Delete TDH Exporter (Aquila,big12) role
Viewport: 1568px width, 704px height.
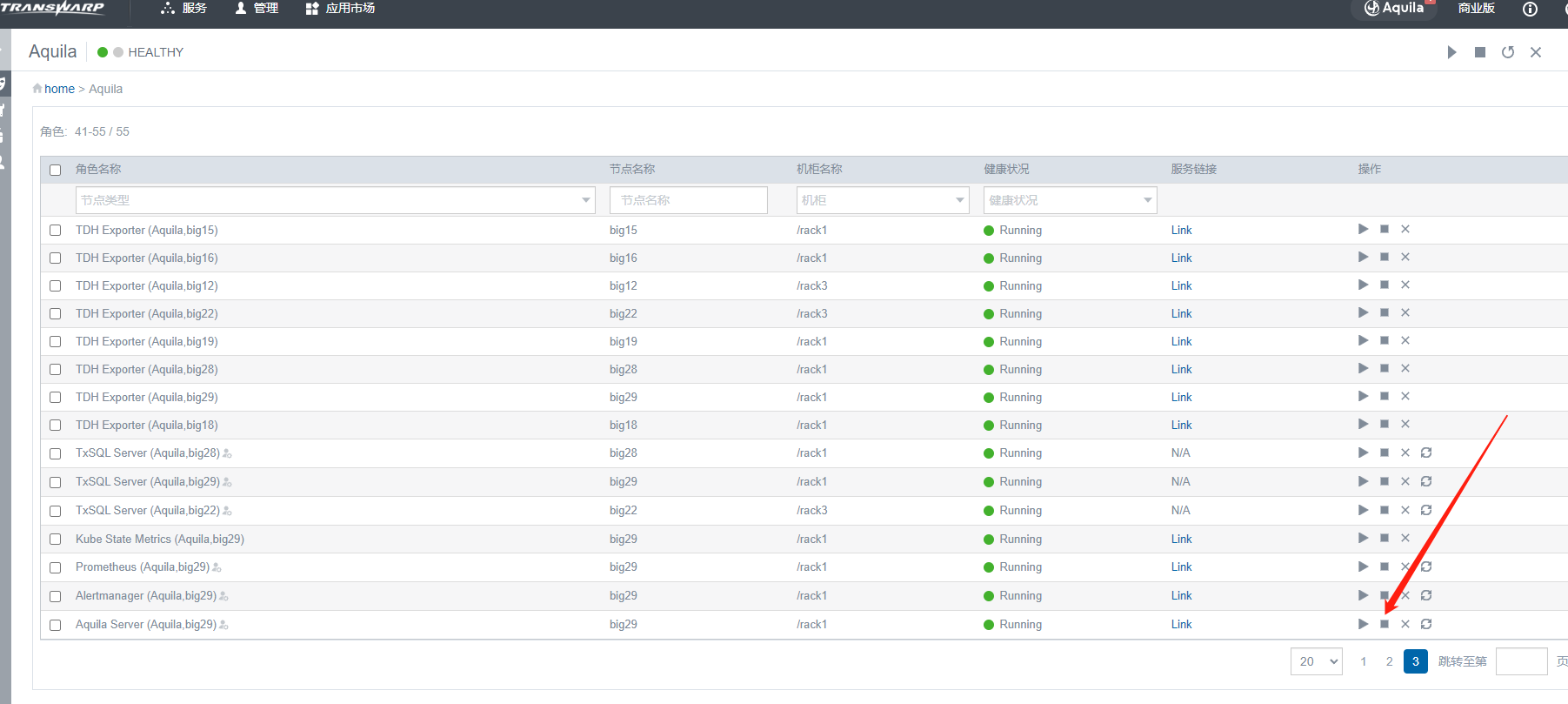point(1405,285)
